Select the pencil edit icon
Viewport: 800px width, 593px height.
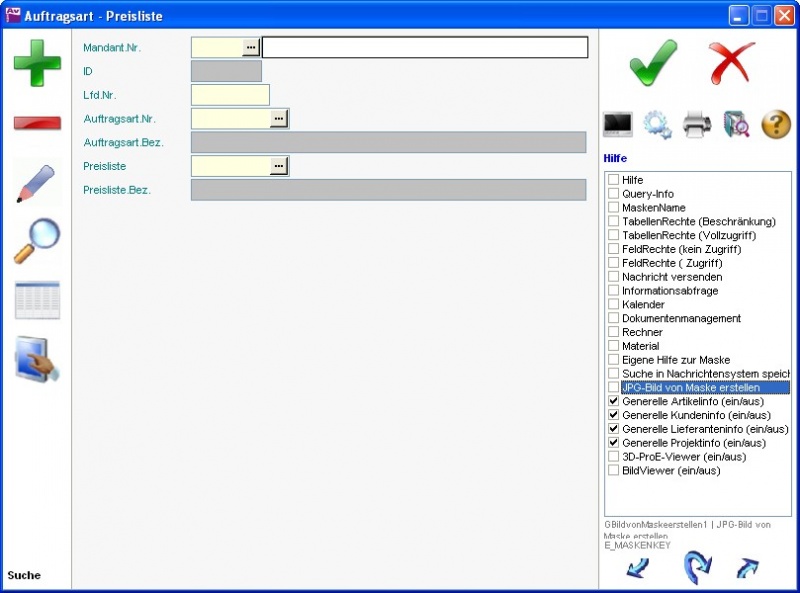(36, 184)
